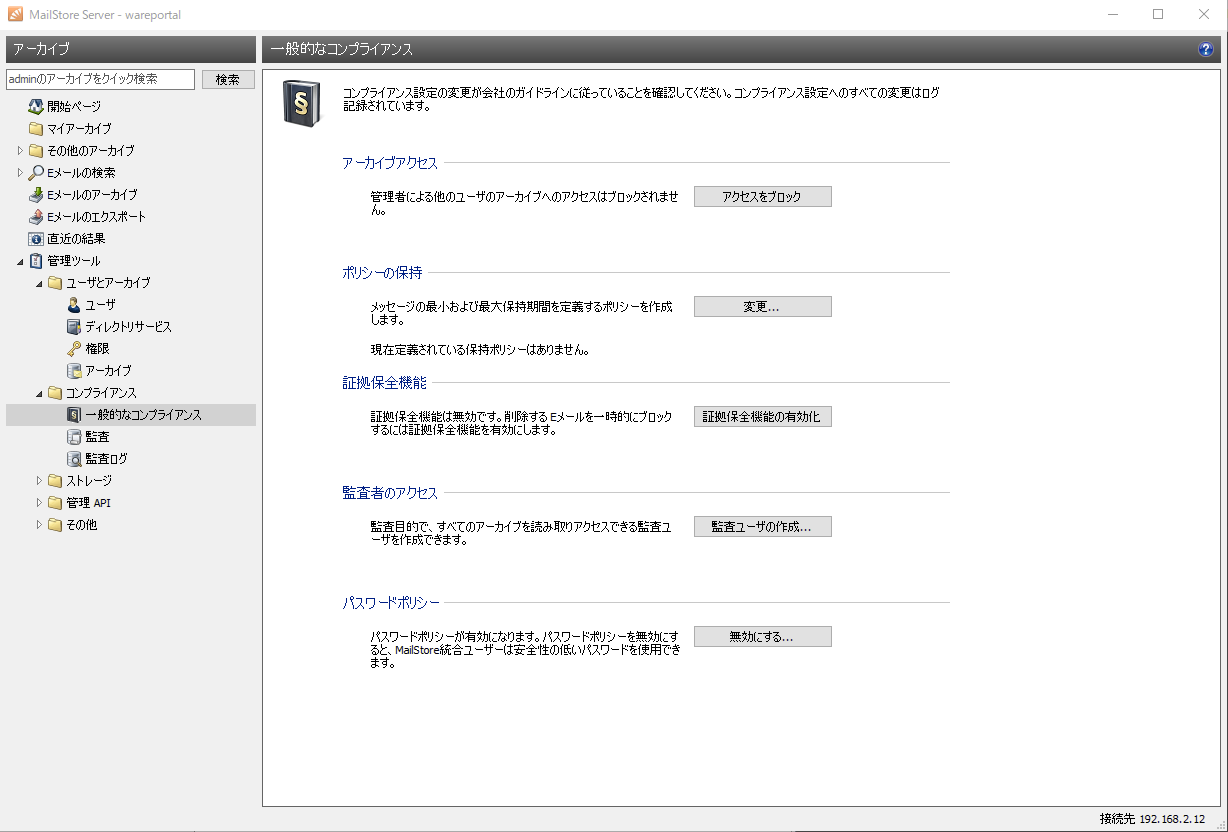Image resolution: width=1228 pixels, height=832 pixels.
Task: Click the 証拠保全機能の有効化 button
Action: click(762, 417)
